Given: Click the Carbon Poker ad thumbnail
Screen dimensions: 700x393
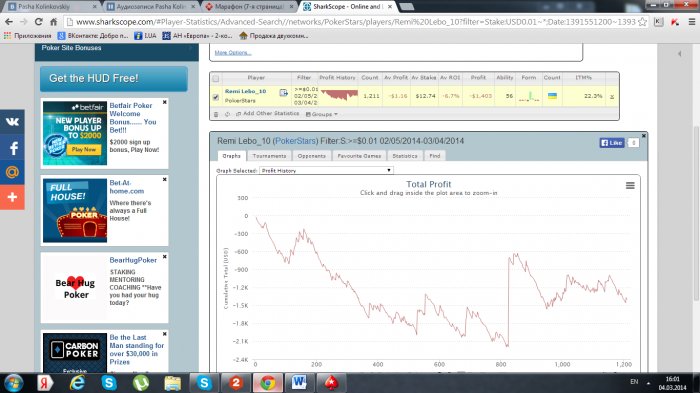Looking at the screenshot, I should (x=75, y=353).
